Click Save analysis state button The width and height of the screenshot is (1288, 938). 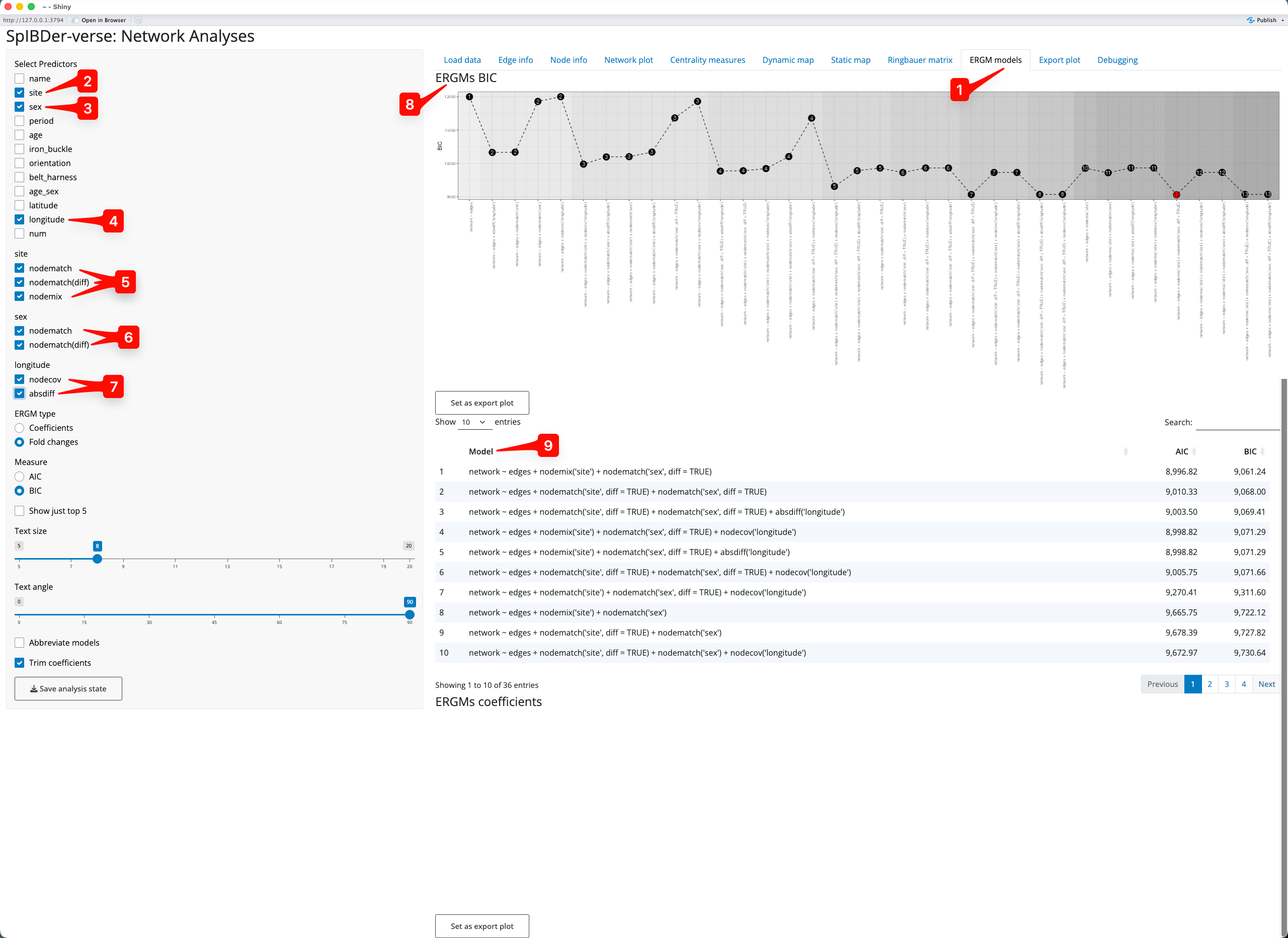click(x=68, y=688)
